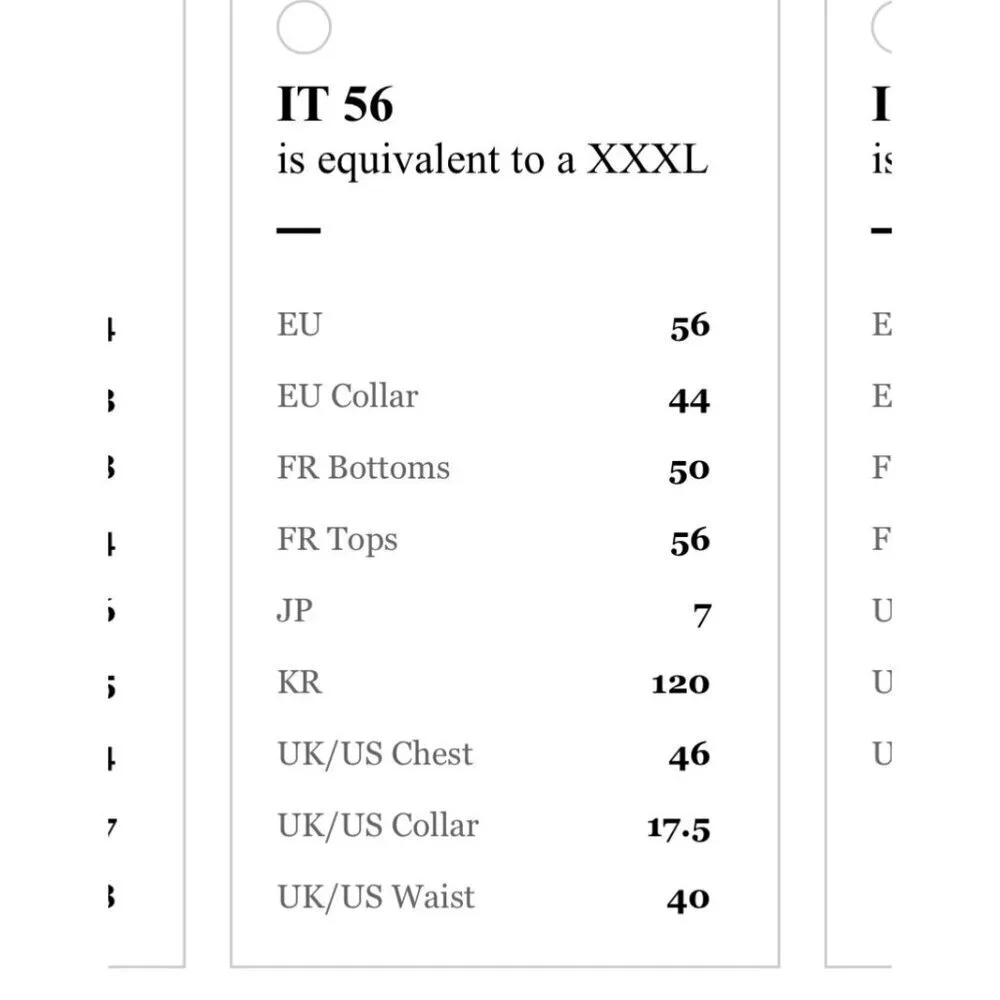The width and height of the screenshot is (1000, 1000).
Task: Select the UK/US Chest row label
Action: (375, 754)
